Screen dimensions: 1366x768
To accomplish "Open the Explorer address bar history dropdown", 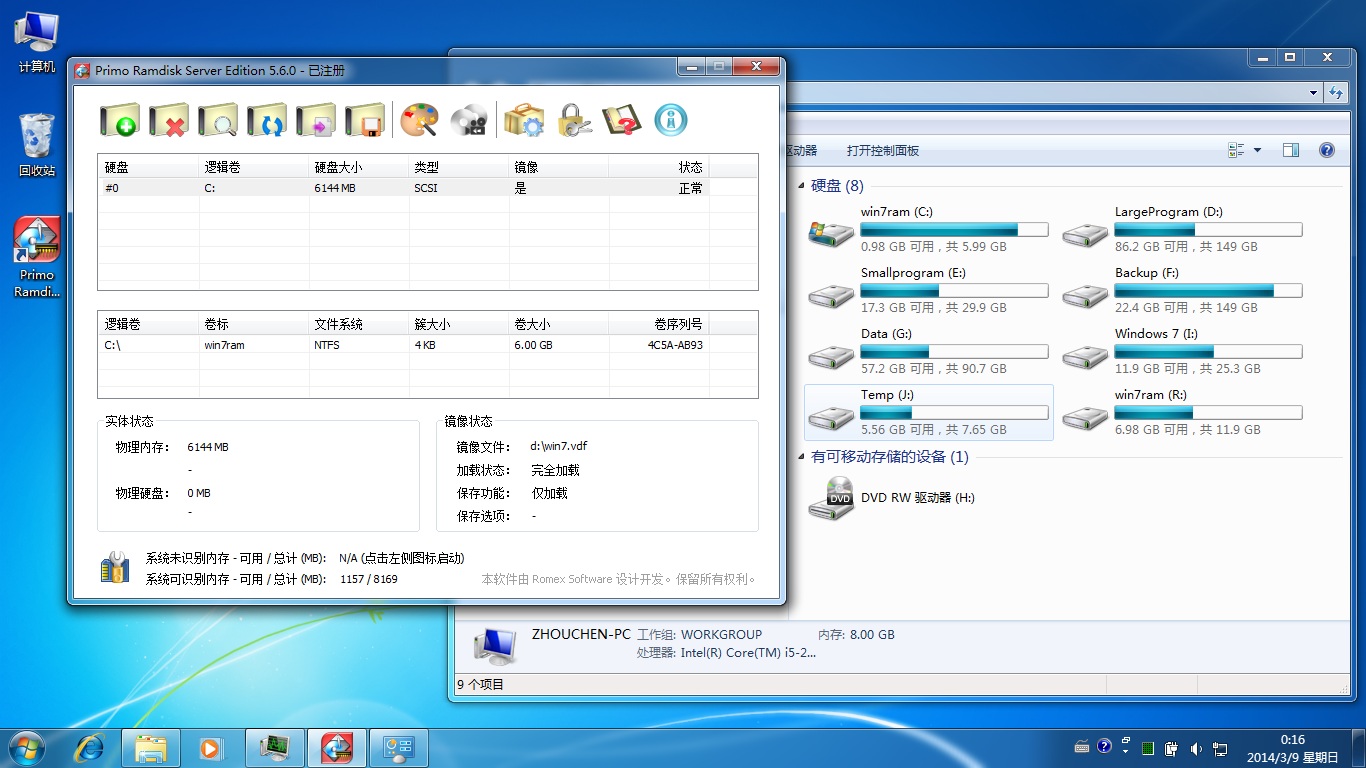I will pyautogui.click(x=1314, y=92).
